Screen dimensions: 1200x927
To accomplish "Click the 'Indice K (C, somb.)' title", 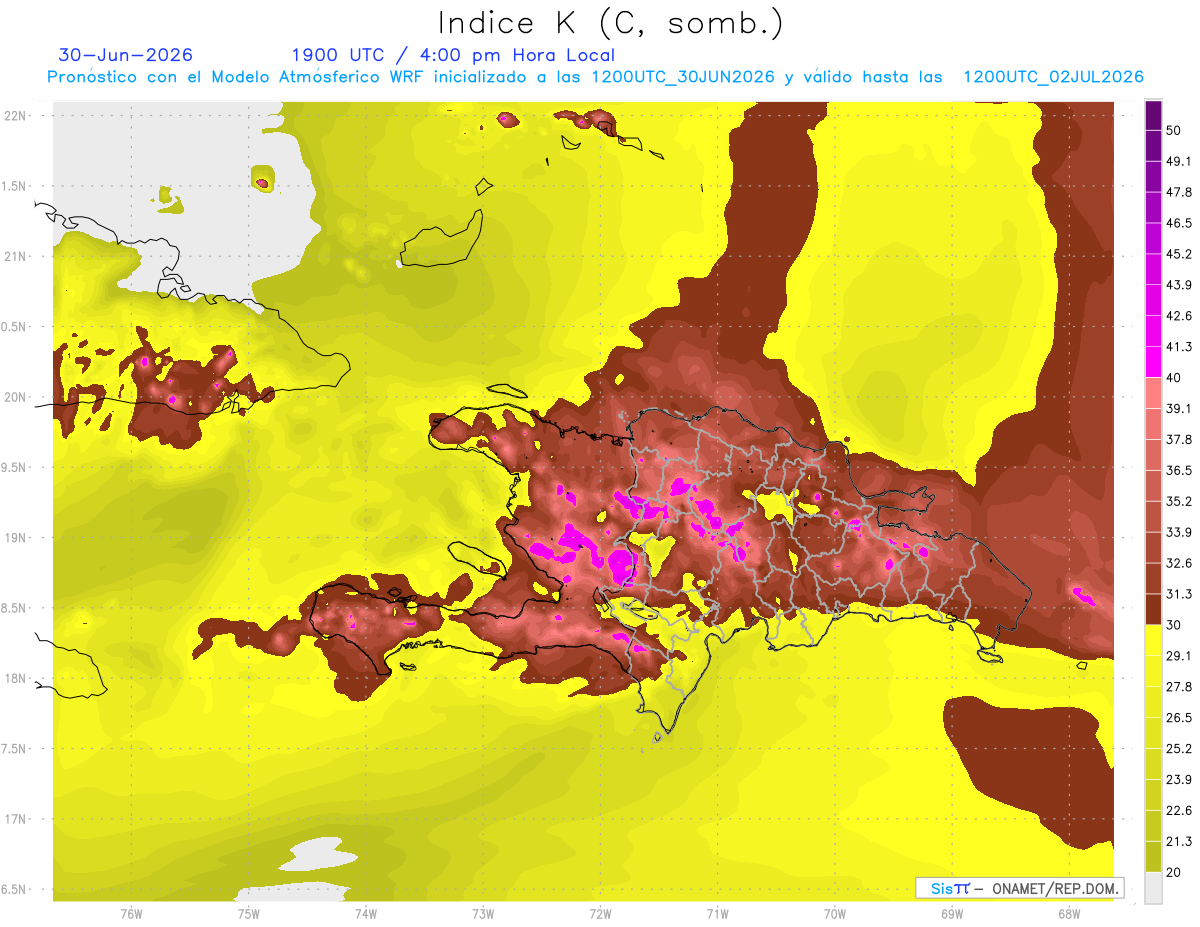I will coord(610,23).
